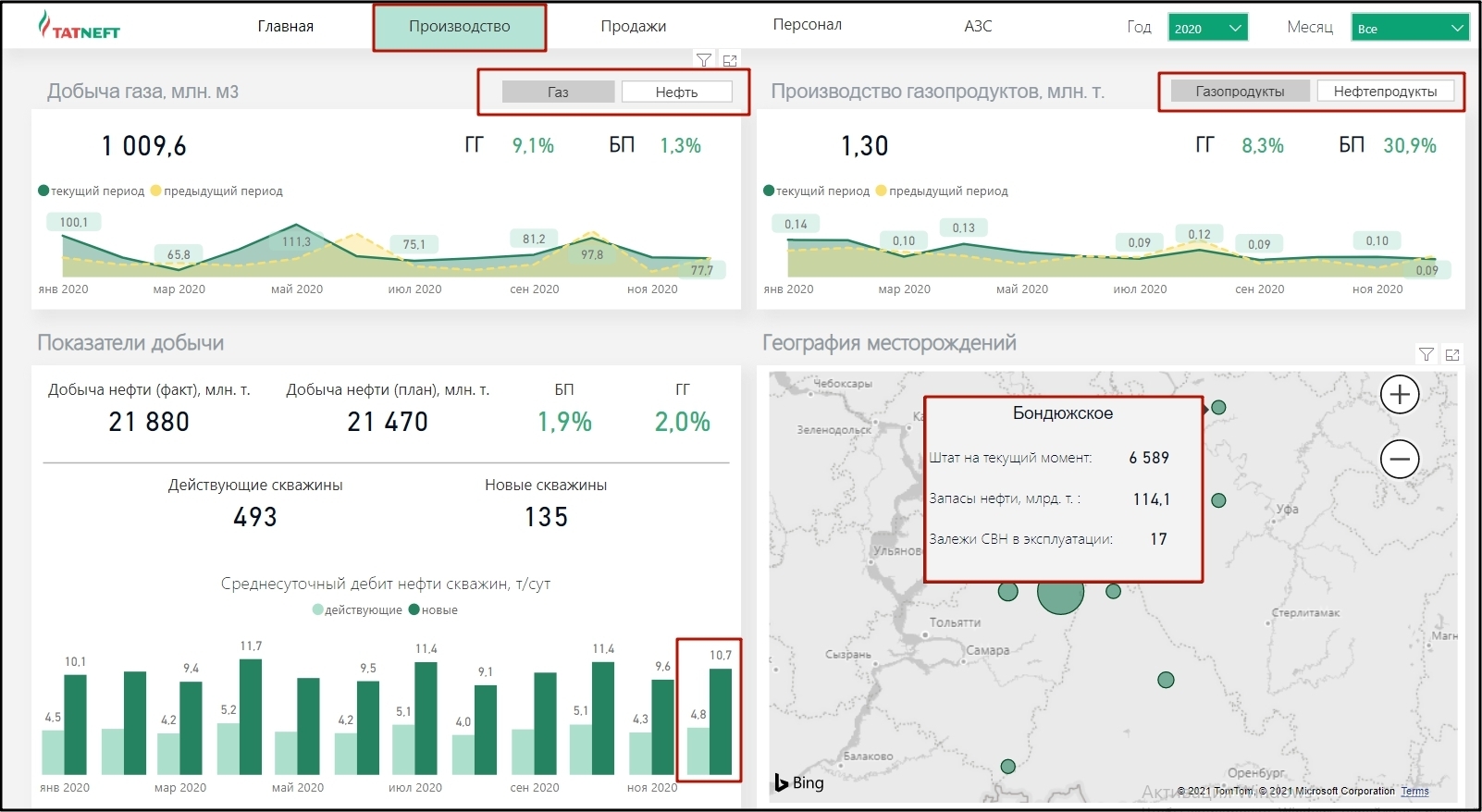
Task: Click gas products value 1,30
Action: click(865, 146)
